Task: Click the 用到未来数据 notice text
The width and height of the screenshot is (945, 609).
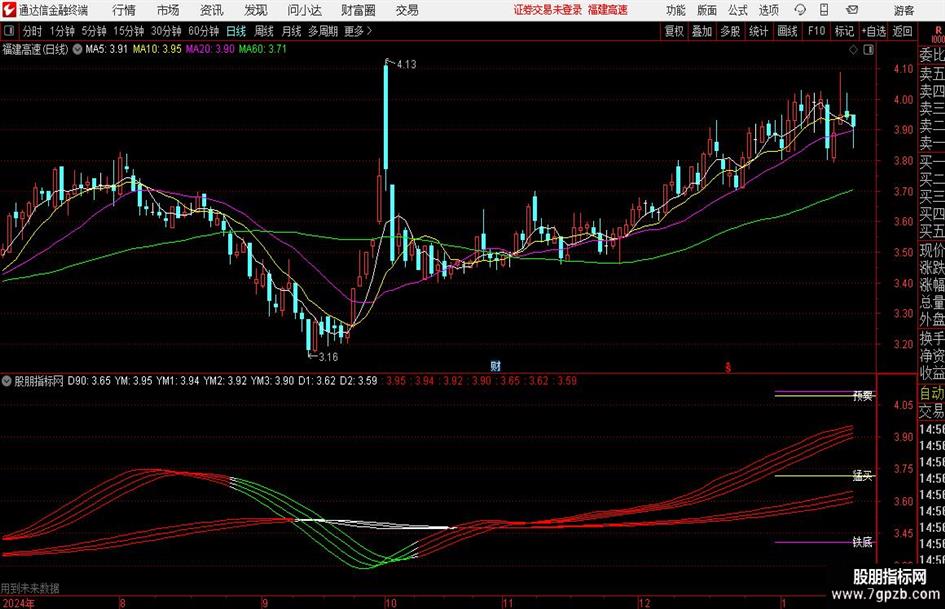Action: [x=30, y=588]
